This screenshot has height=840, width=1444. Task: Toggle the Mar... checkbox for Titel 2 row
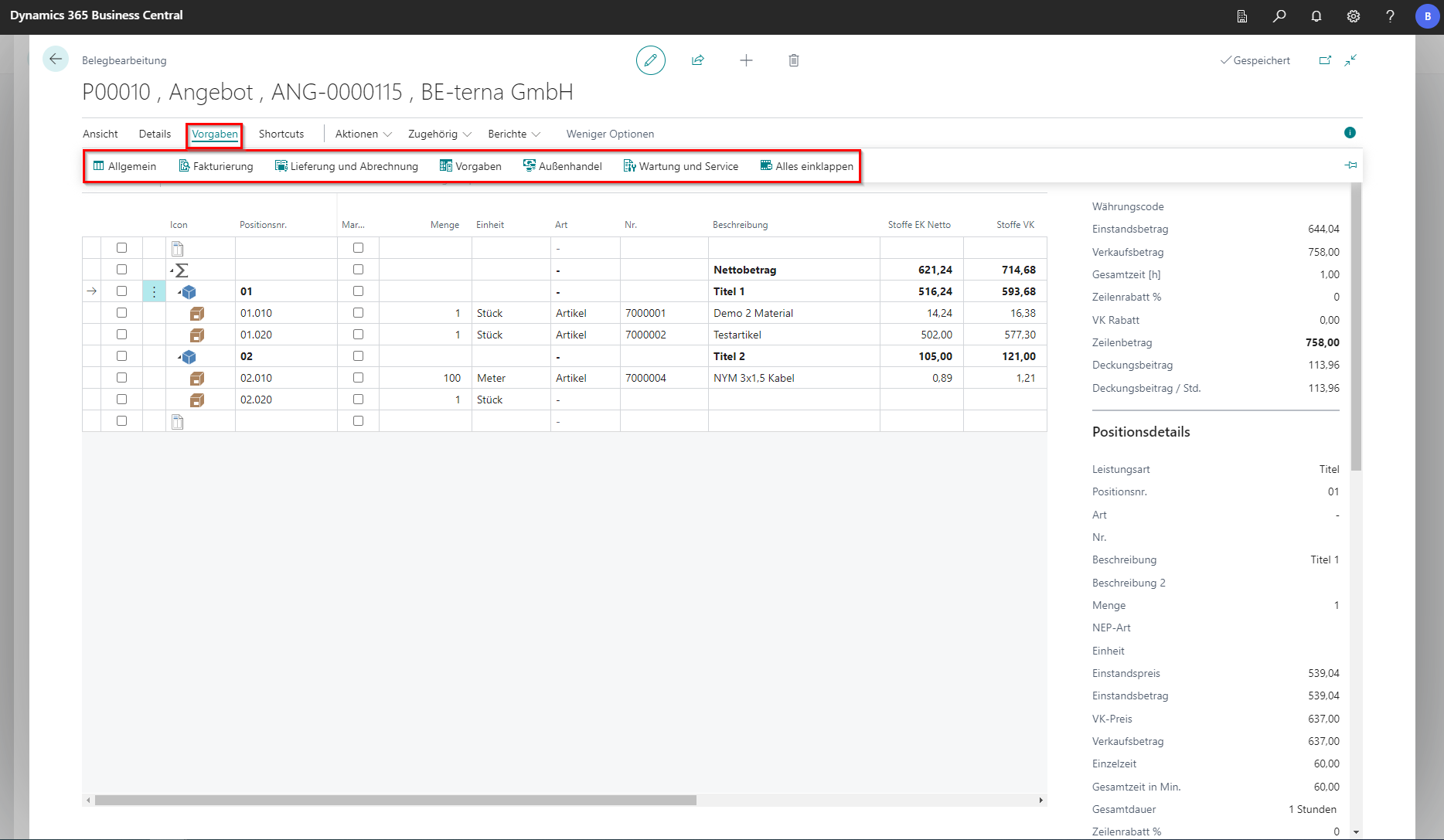click(x=358, y=356)
